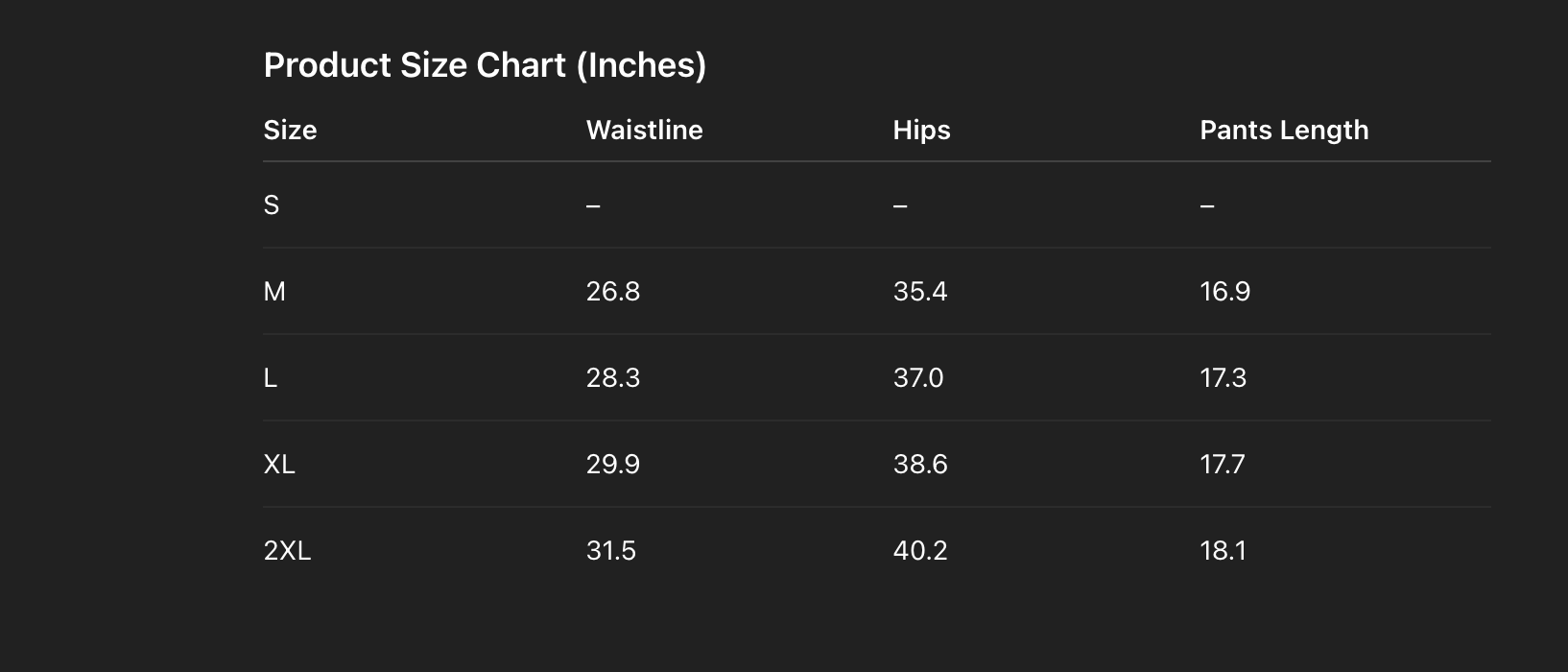Click the 29.9 waistline value

613,465
